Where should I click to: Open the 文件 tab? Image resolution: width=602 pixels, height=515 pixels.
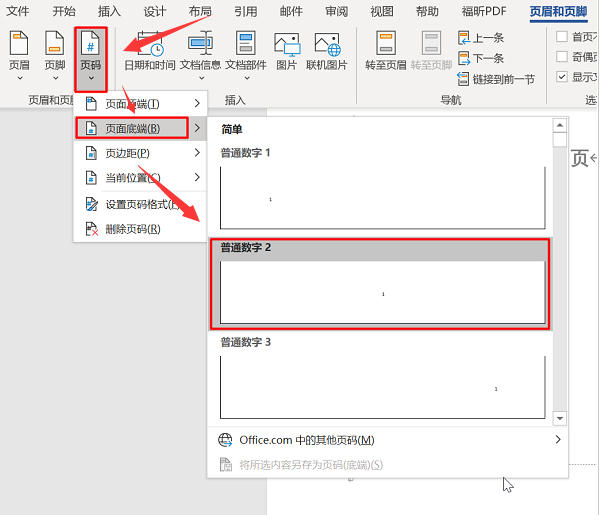18,12
